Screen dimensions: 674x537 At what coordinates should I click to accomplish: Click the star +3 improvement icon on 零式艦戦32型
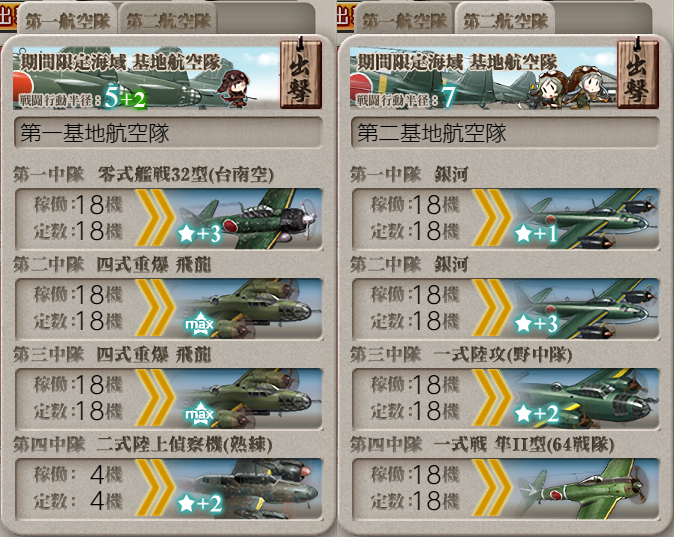click(199, 234)
